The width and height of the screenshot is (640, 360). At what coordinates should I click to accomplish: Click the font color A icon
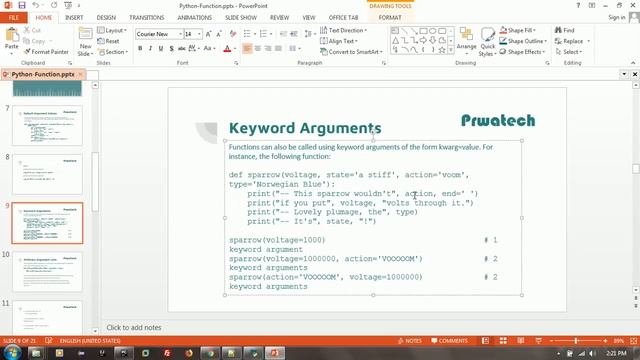click(227, 49)
